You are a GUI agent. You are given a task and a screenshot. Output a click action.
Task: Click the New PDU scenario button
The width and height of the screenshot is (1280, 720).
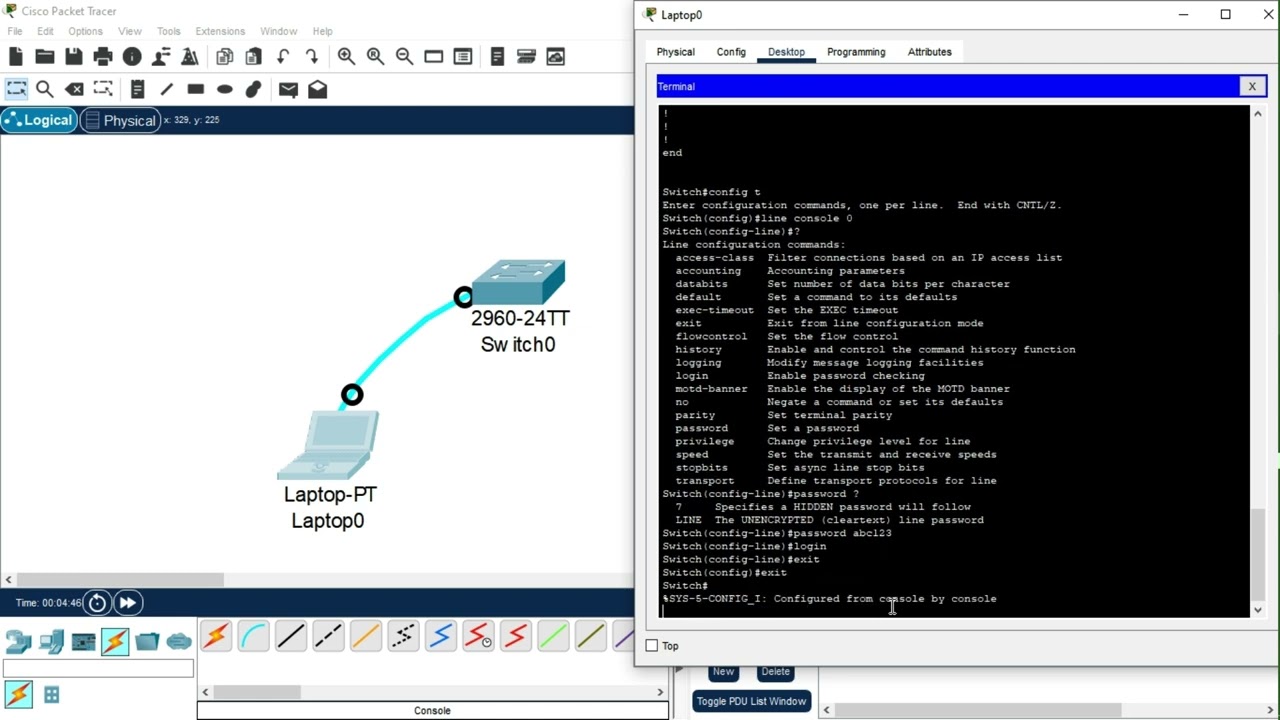(723, 672)
